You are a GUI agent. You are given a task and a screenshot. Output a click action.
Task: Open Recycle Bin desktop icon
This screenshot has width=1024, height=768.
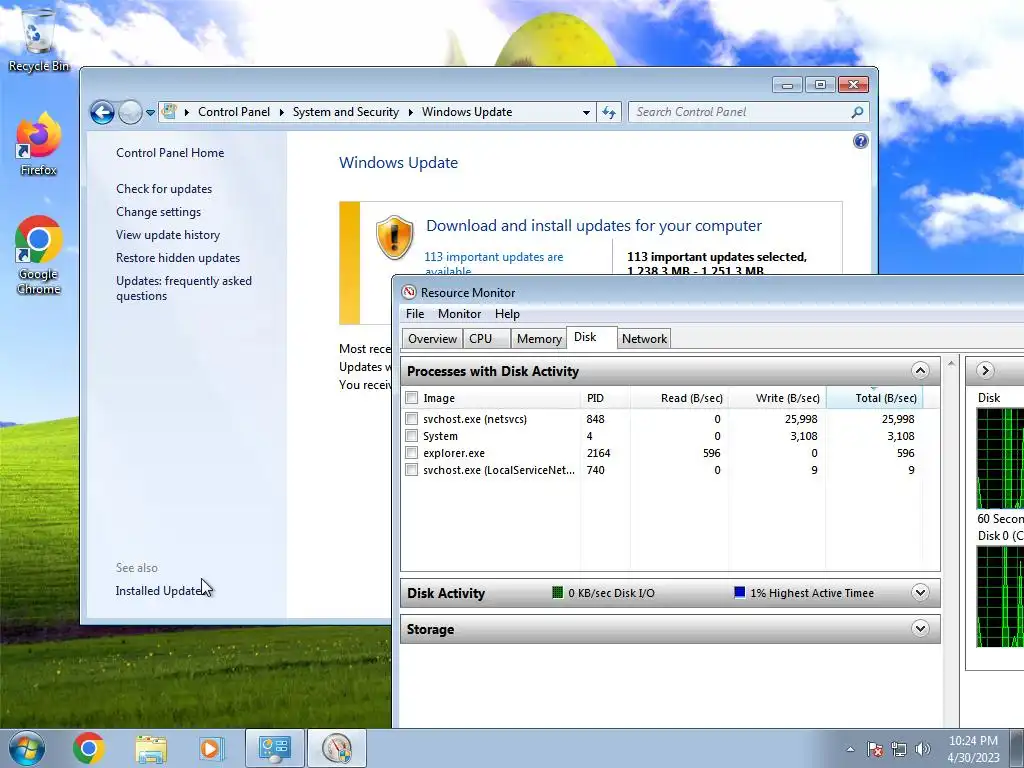pyautogui.click(x=38, y=40)
